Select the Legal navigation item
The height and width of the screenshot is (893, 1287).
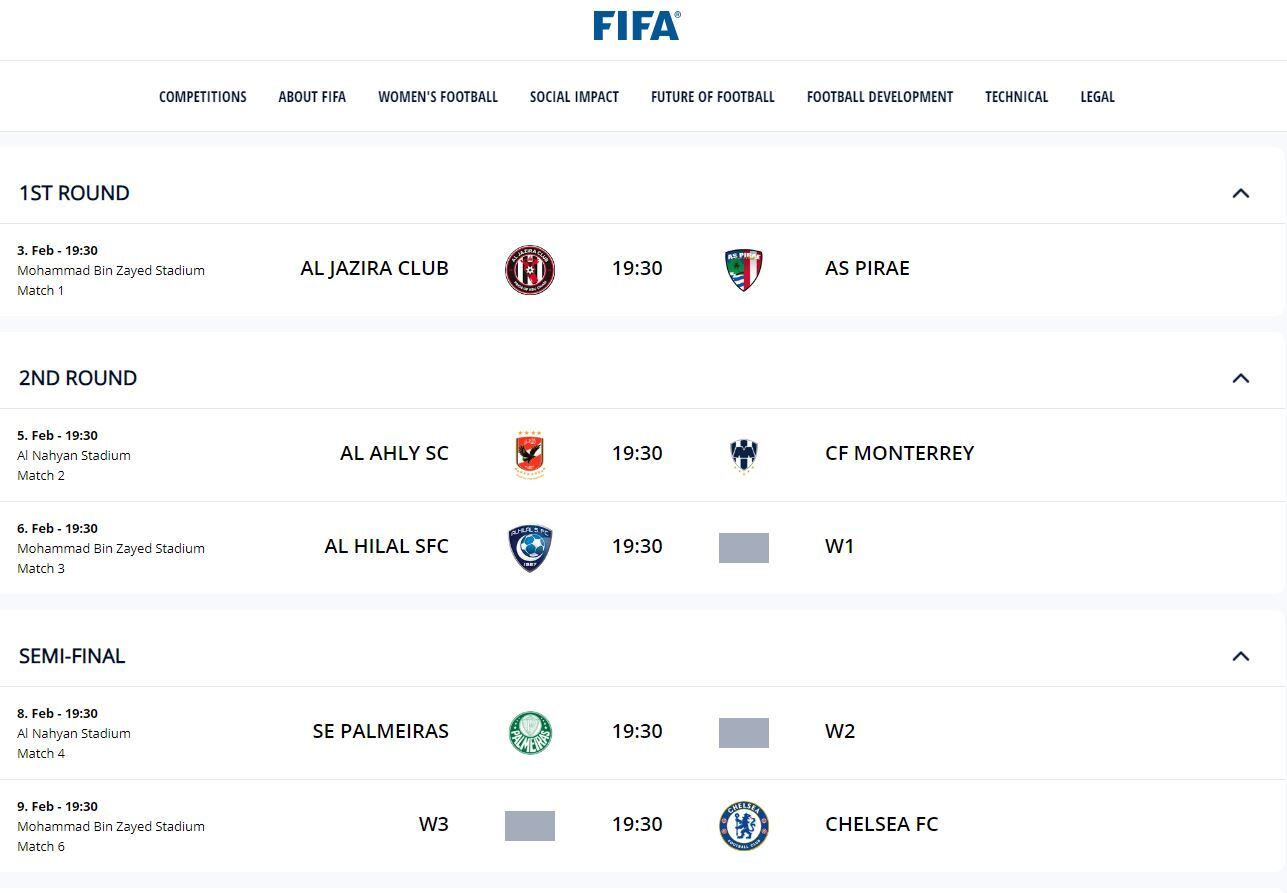[x=1097, y=97]
